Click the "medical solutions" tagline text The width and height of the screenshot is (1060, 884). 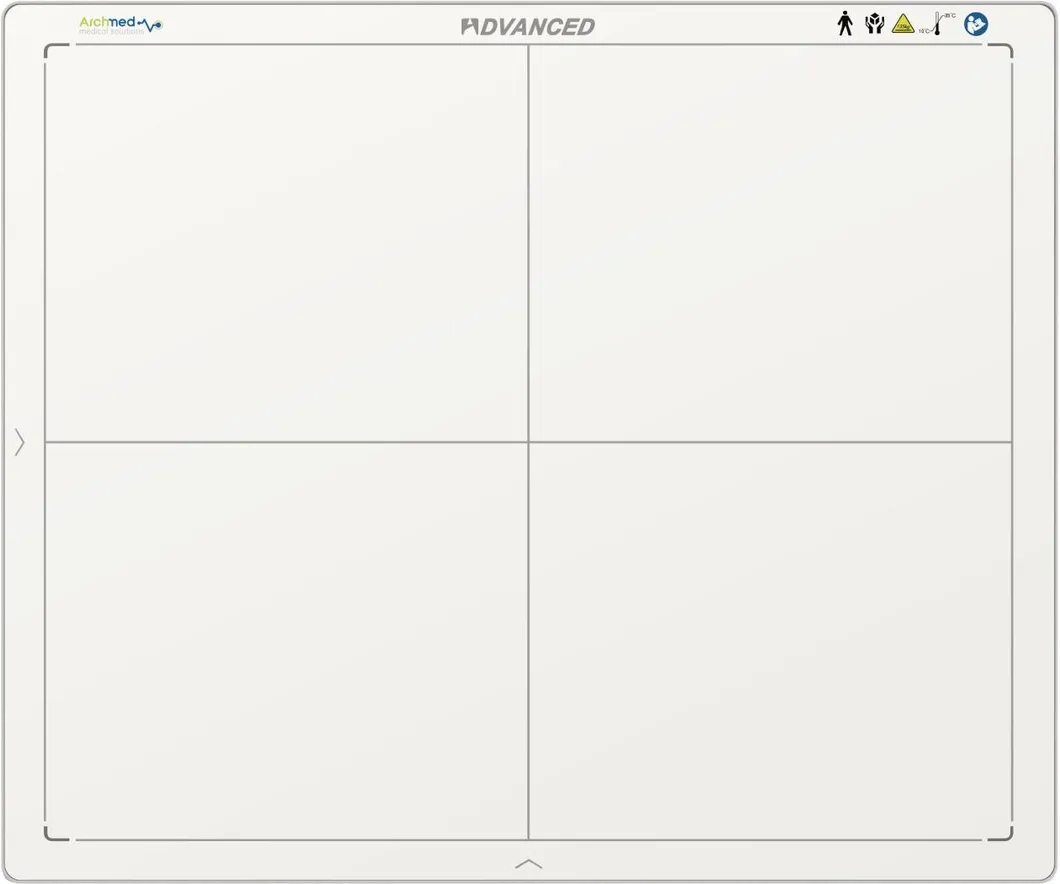[112, 32]
